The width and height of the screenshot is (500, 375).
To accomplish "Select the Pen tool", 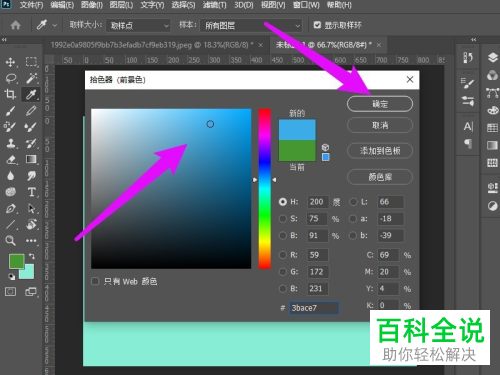I will (11, 208).
